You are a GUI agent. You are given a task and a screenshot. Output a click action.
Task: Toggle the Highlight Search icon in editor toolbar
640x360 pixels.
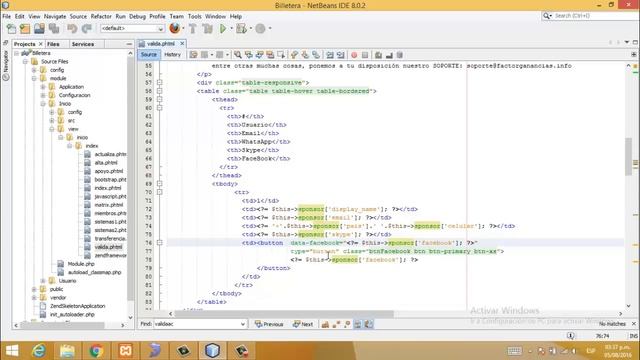tap(270, 55)
